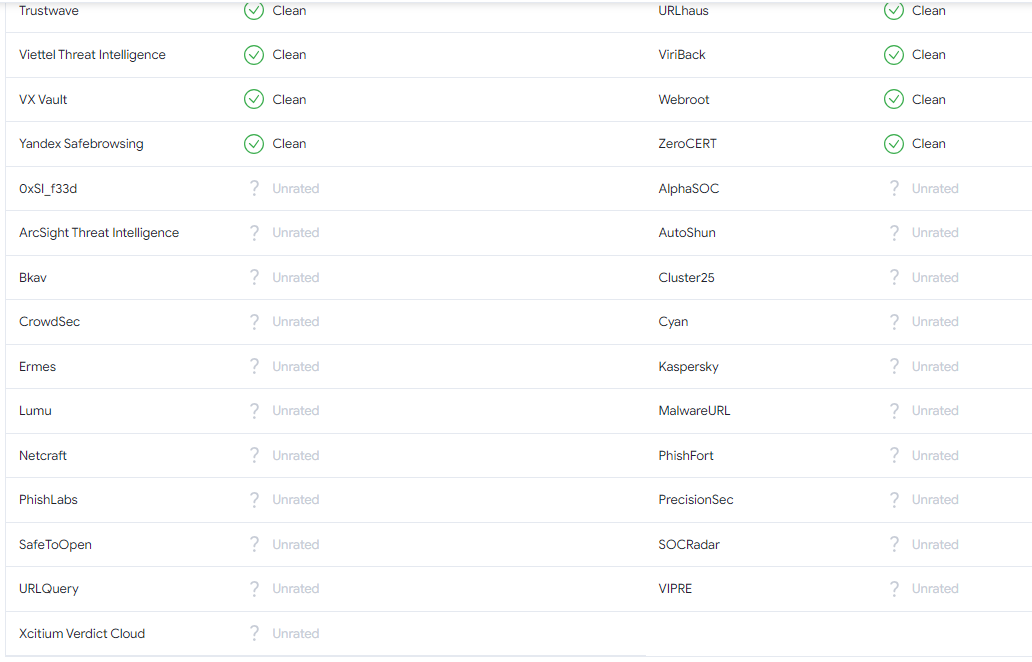Screen dimensions: 1032x662
Task: Click the green check icon next to Webroot
Action: point(894,99)
